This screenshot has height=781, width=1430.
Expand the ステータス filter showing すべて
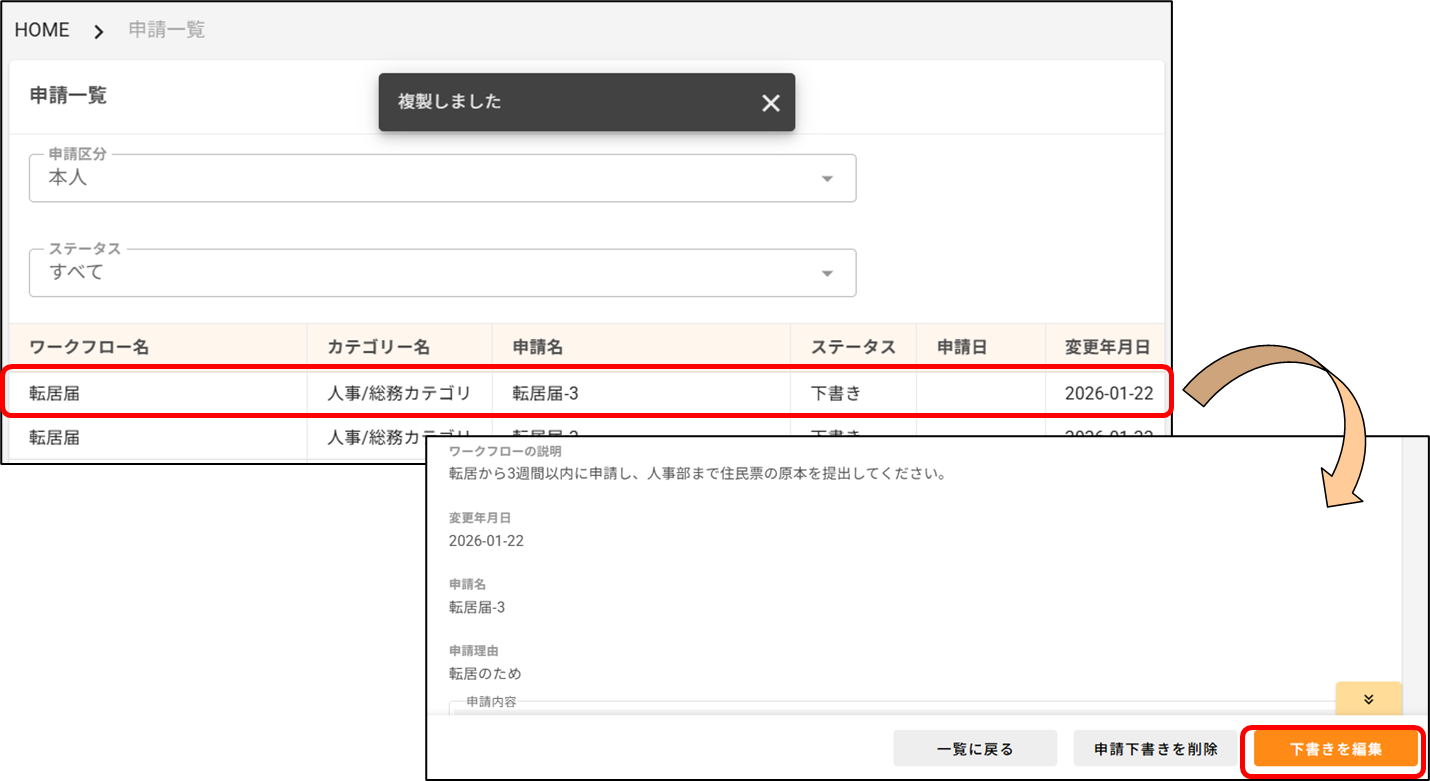point(442,273)
